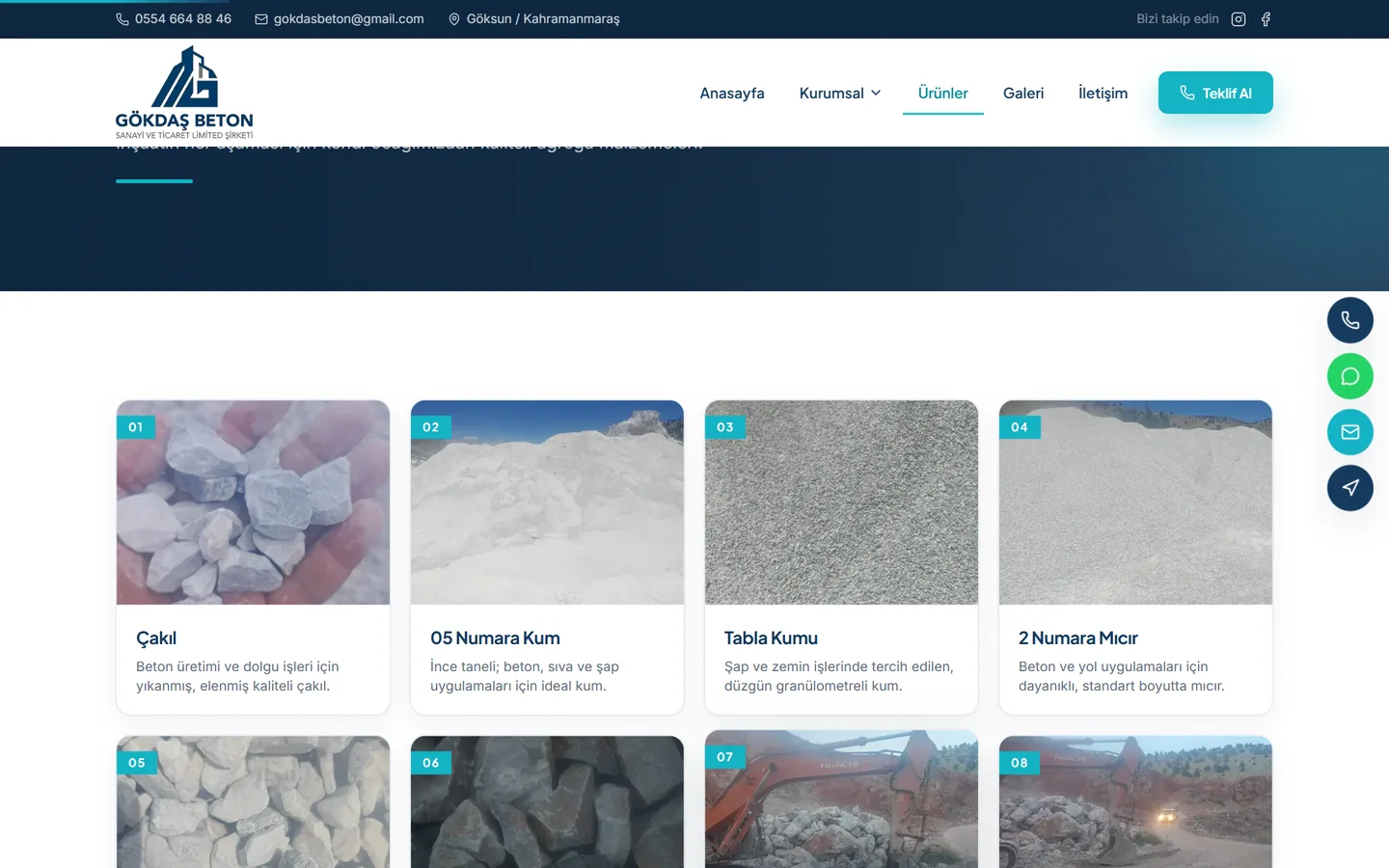Open product thumbnail numbered 08
Image resolution: width=1389 pixels, height=868 pixels.
(1135, 802)
